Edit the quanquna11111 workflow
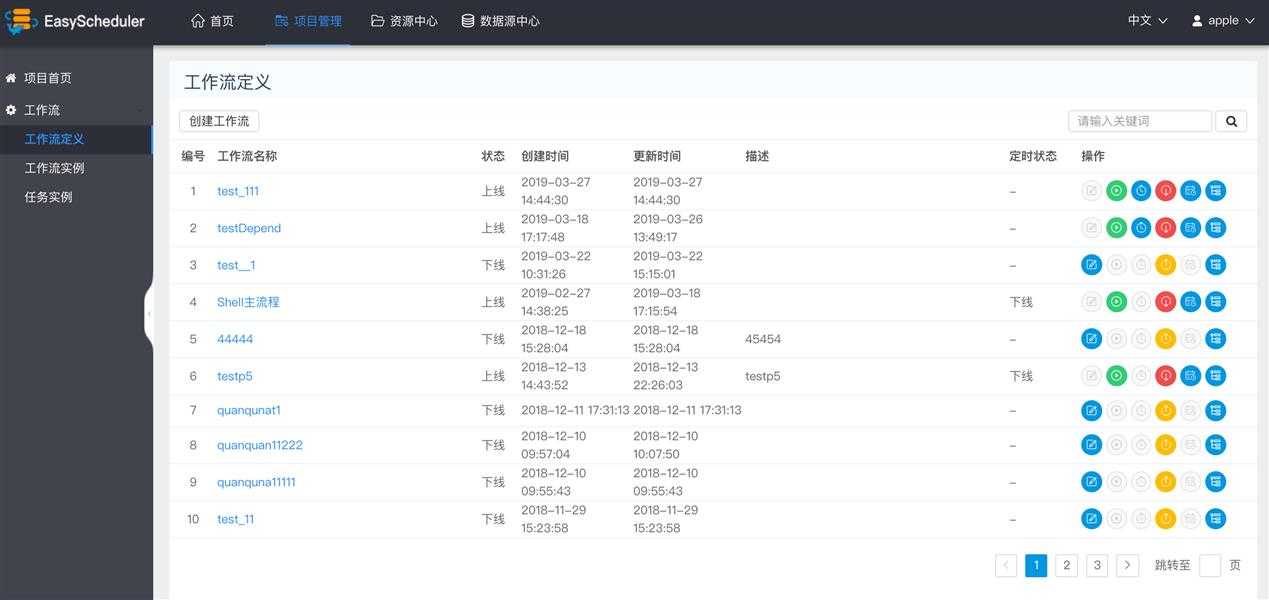Image resolution: width=1269 pixels, height=600 pixels. click(x=1092, y=482)
